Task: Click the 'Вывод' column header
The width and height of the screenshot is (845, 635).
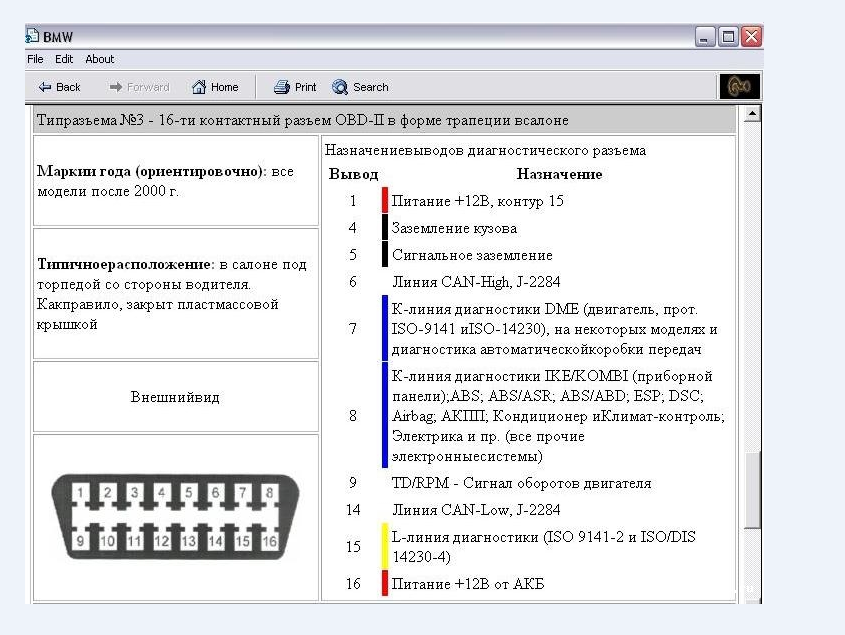Action: 354,174
